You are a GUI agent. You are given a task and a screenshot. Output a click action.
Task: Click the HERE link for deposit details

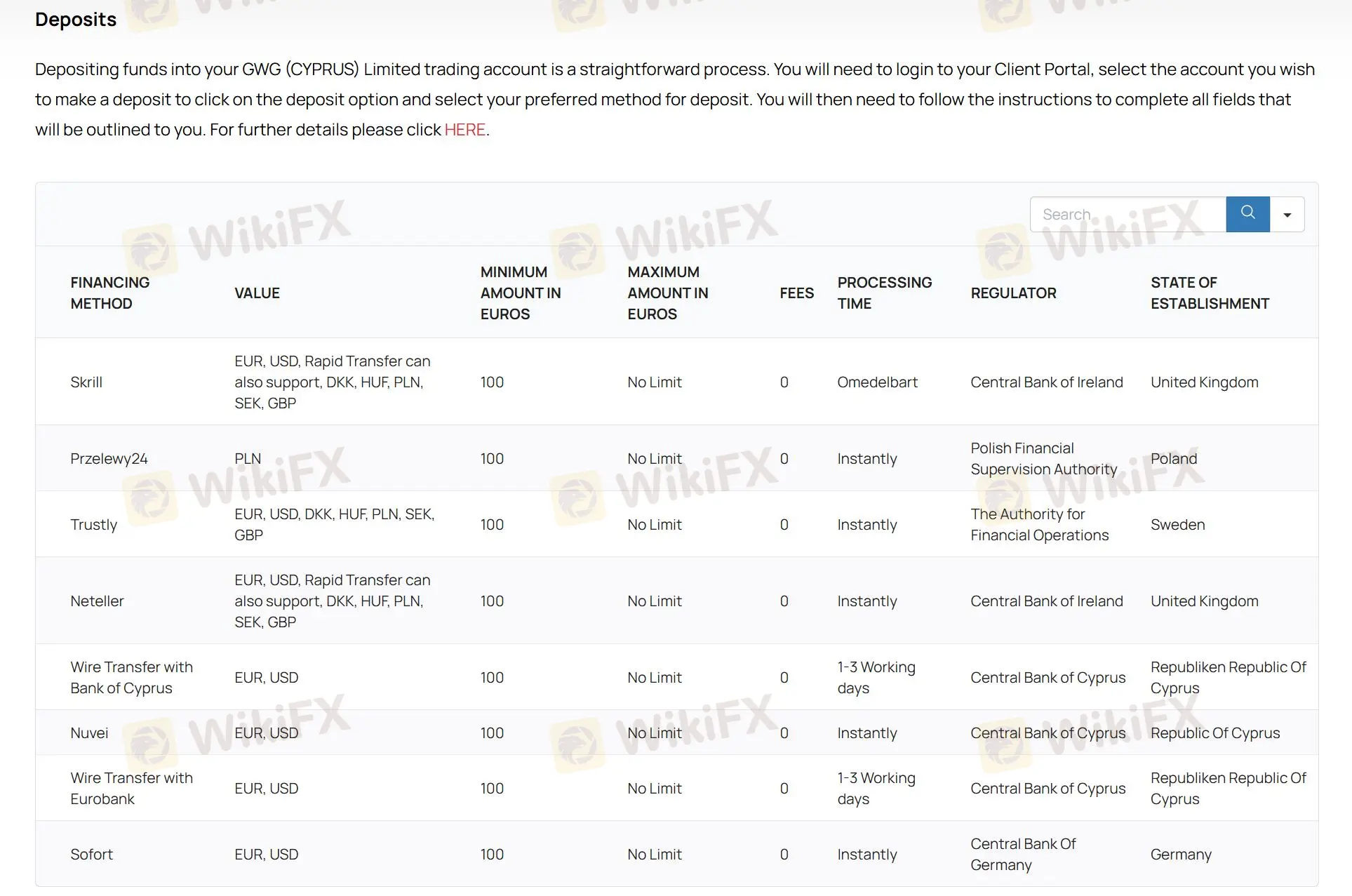[x=464, y=129]
